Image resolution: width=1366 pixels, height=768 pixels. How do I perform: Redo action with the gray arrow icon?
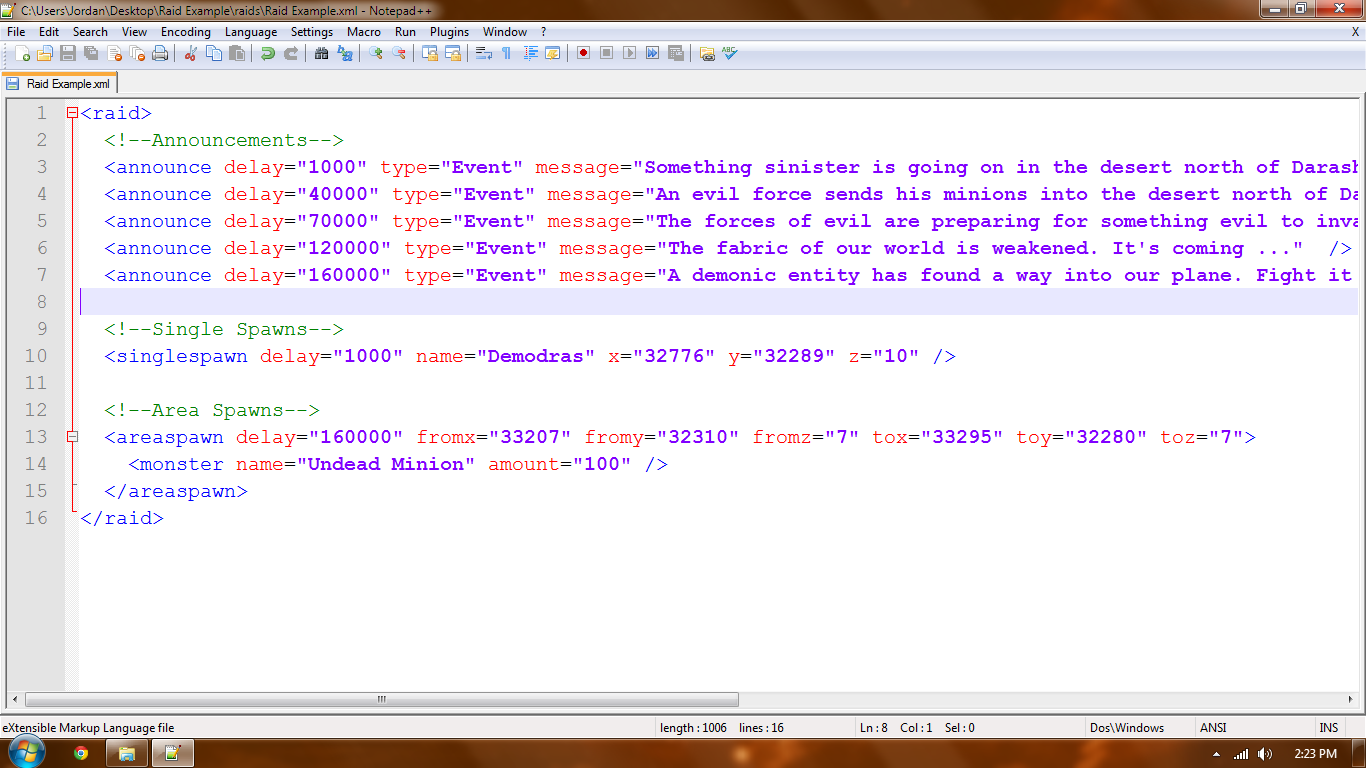click(x=290, y=53)
